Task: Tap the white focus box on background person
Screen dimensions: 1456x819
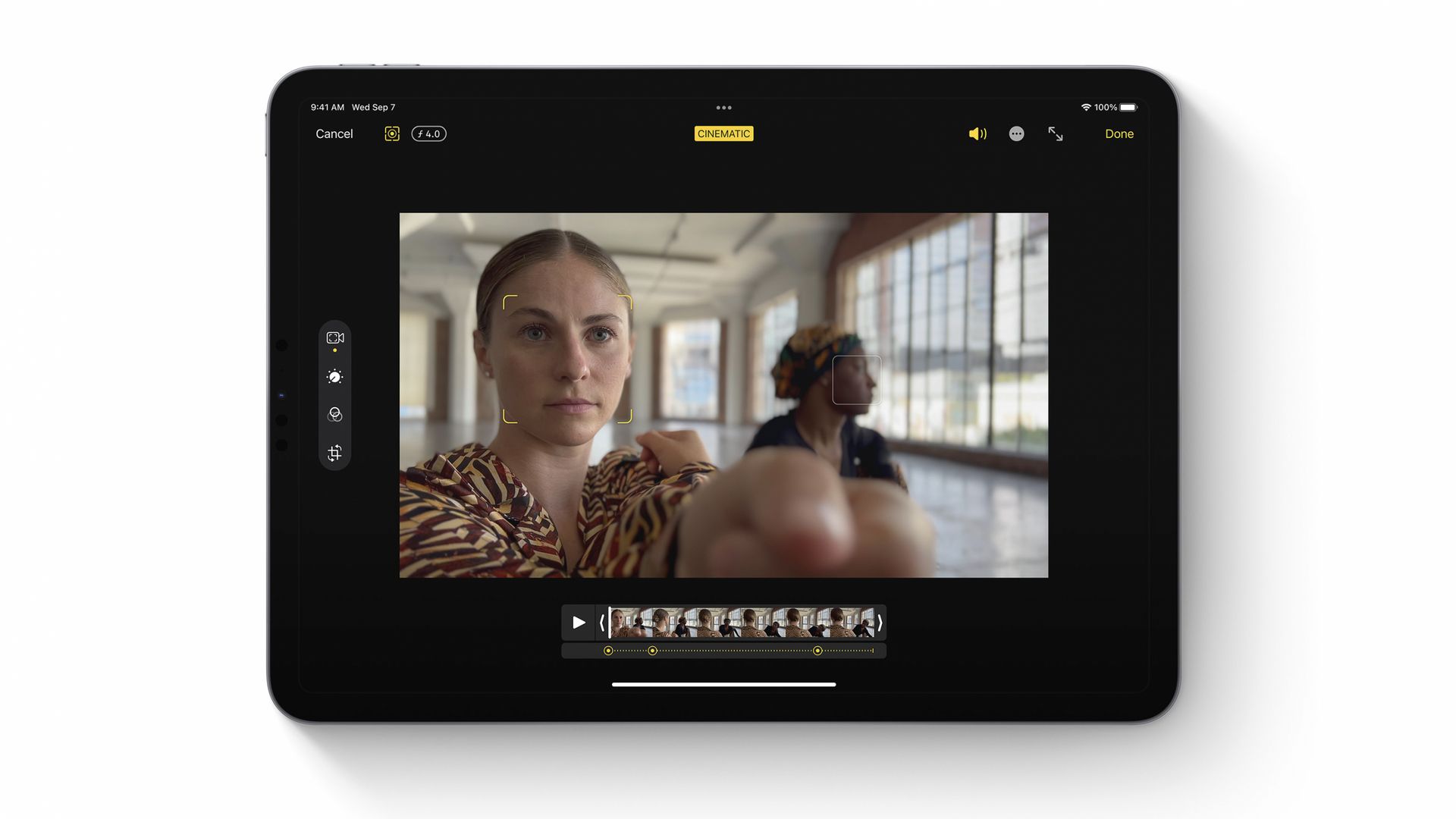Action: coord(857,379)
